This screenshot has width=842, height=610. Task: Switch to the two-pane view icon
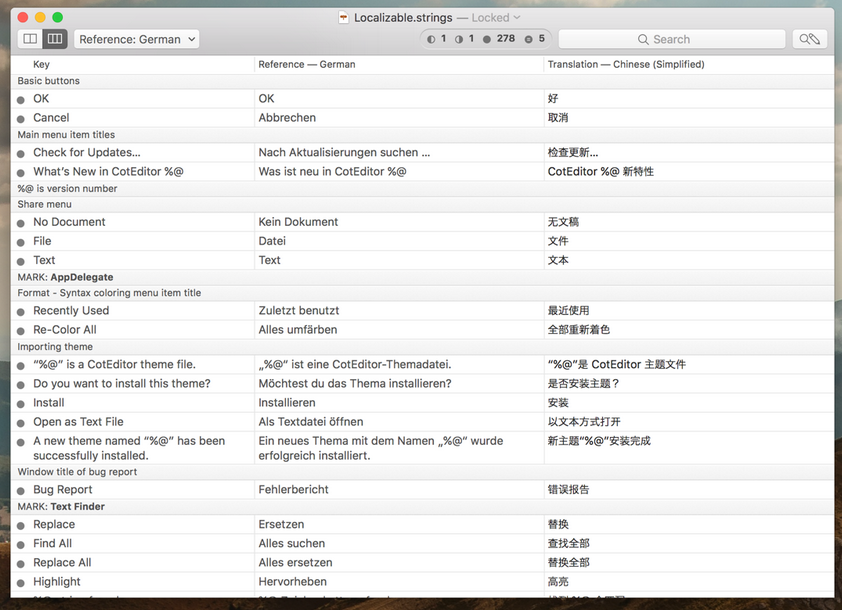[30, 38]
